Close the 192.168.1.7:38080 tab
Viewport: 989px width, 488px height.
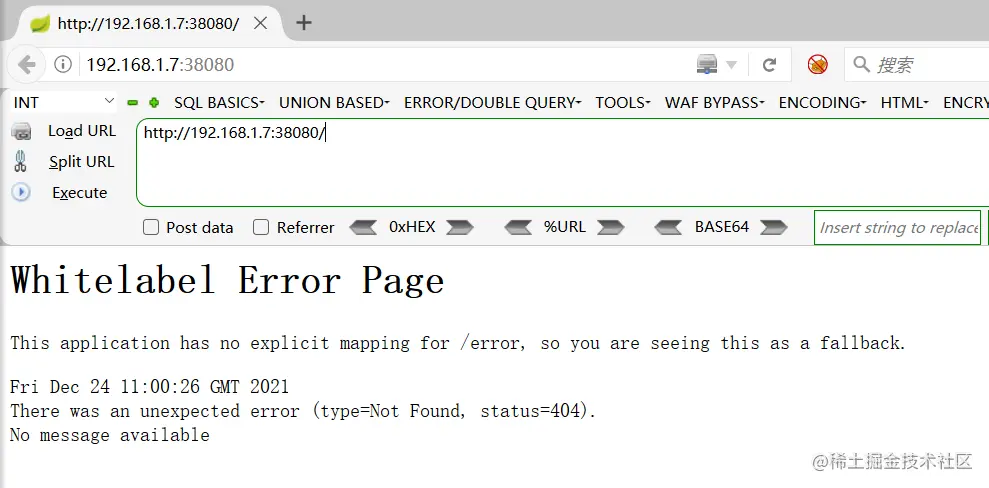coord(260,24)
